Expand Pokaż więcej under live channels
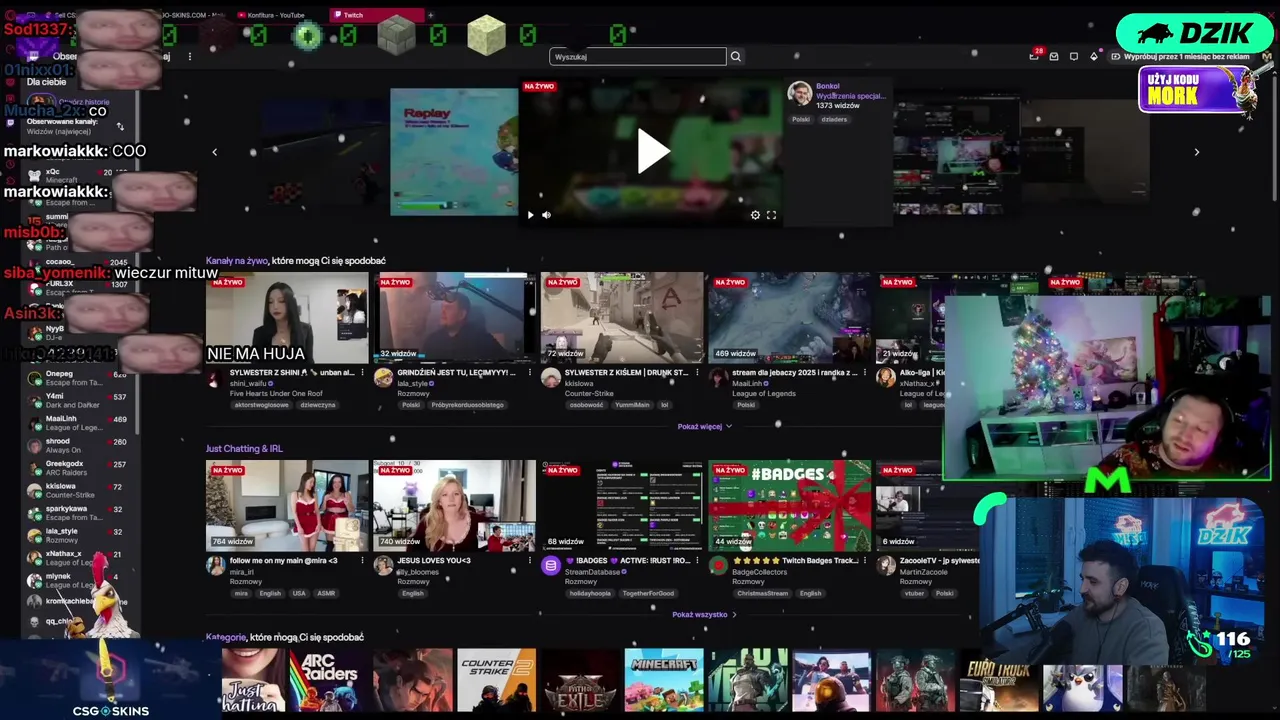This screenshot has height=720, width=1280. 704,426
